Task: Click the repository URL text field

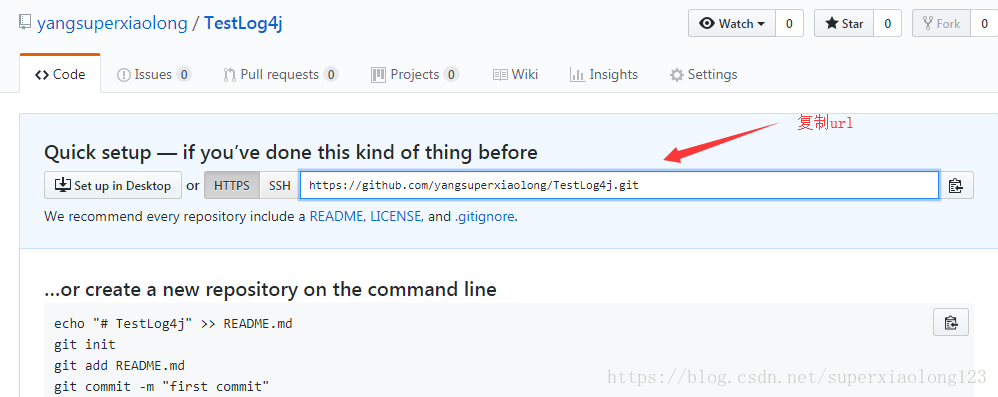Action: coord(619,186)
